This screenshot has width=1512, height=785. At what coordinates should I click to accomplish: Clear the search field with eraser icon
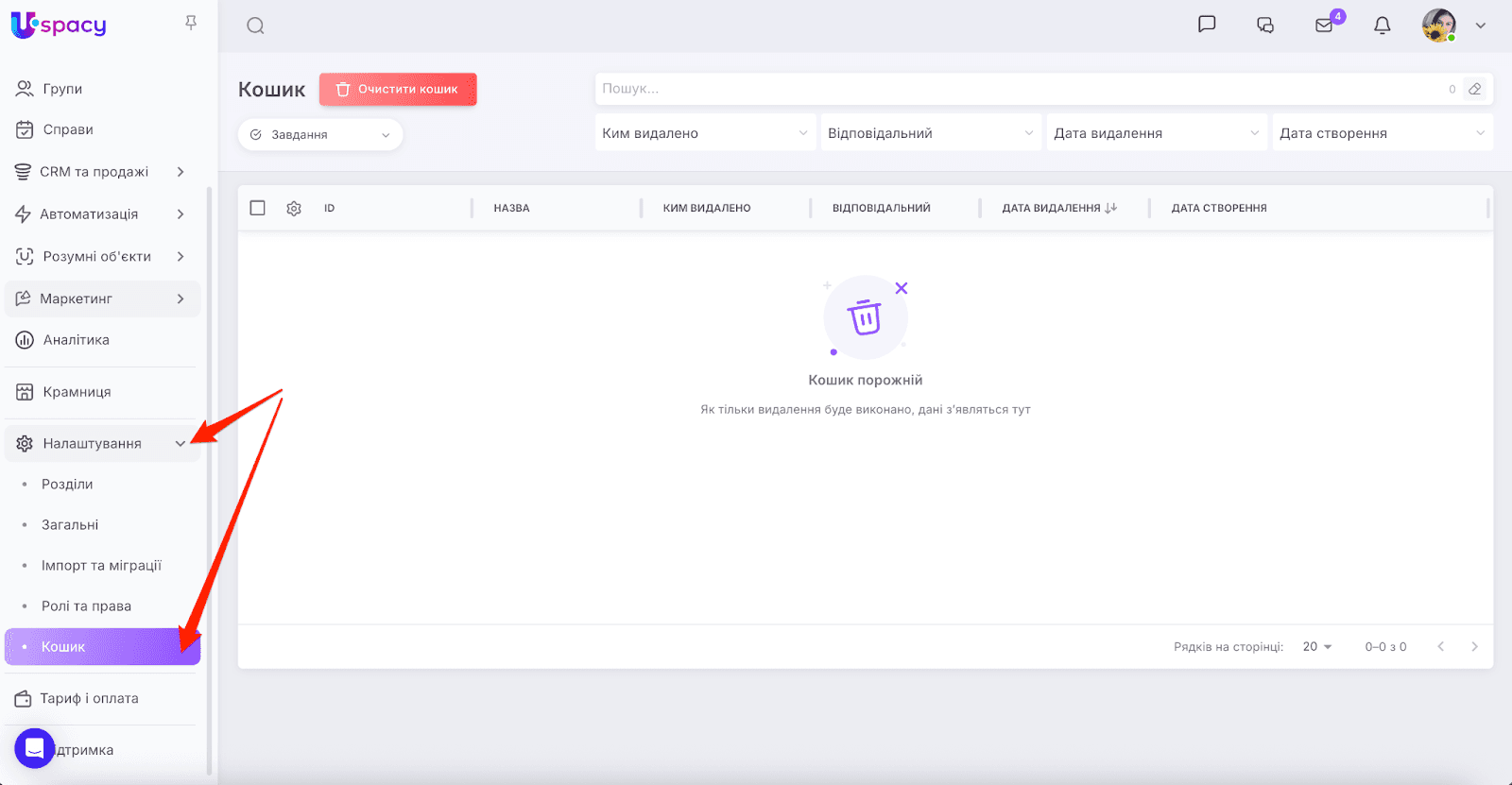tap(1474, 89)
